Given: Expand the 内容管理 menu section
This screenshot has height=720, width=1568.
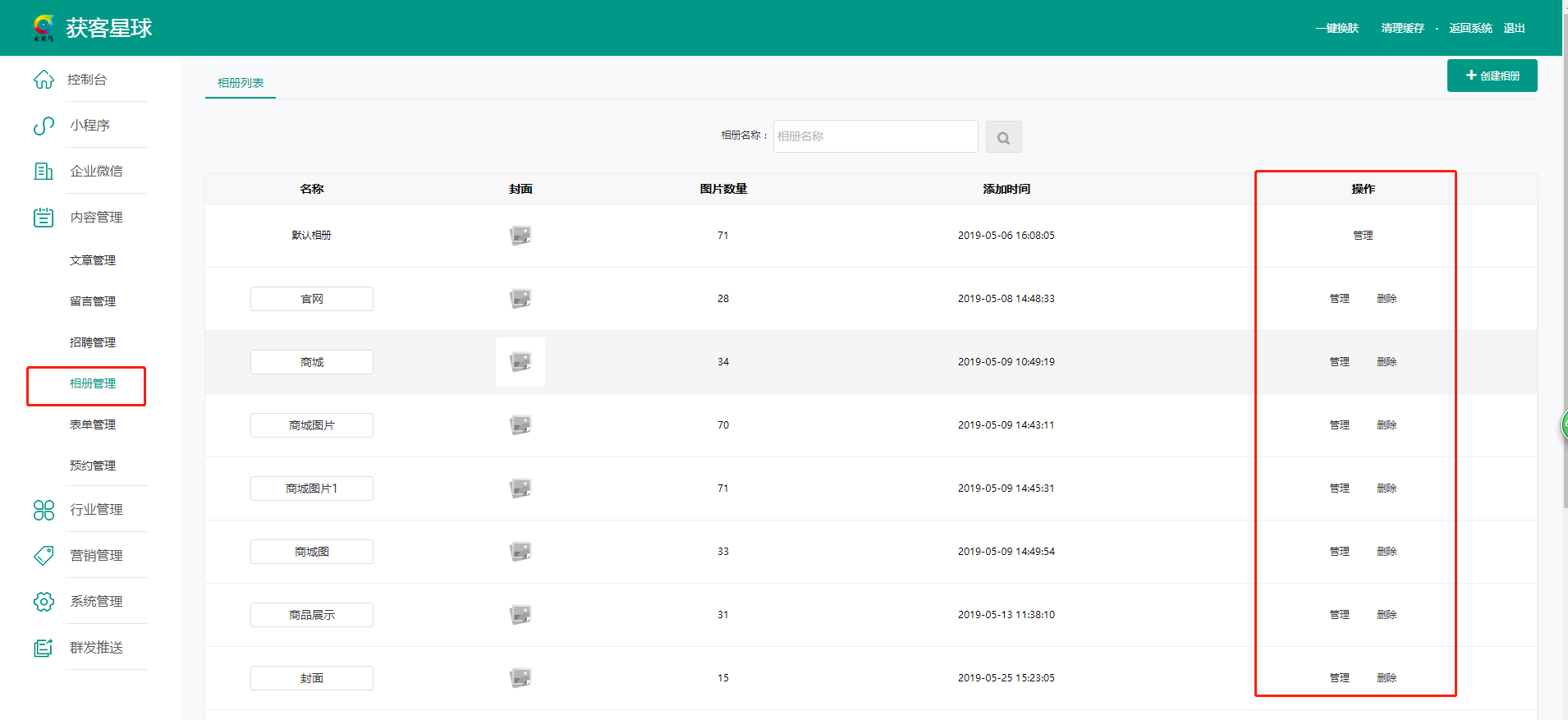Looking at the screenshot, I should click(x=96, y=218).
